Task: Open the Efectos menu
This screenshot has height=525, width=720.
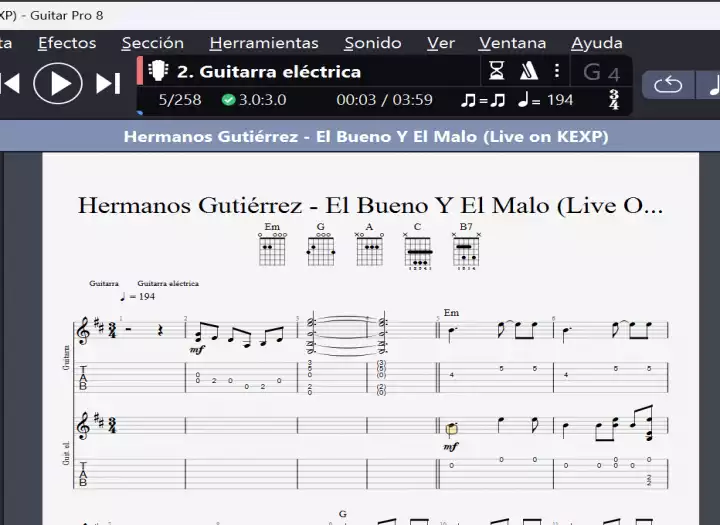Action: click(67, 43)
